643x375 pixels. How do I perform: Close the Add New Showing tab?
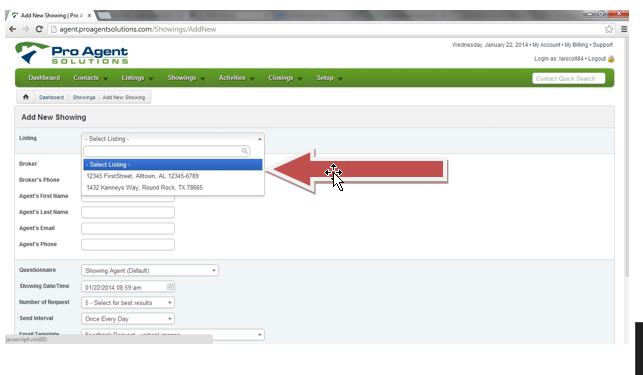[x=89, y=15]
